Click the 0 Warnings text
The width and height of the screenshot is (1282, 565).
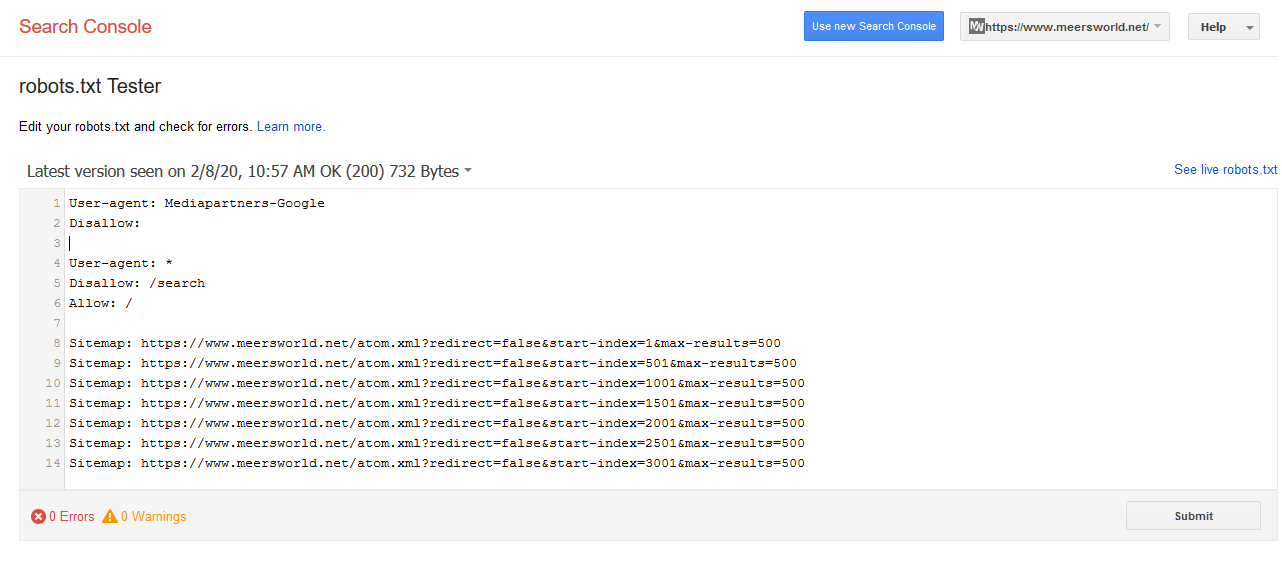click(154, 517)
